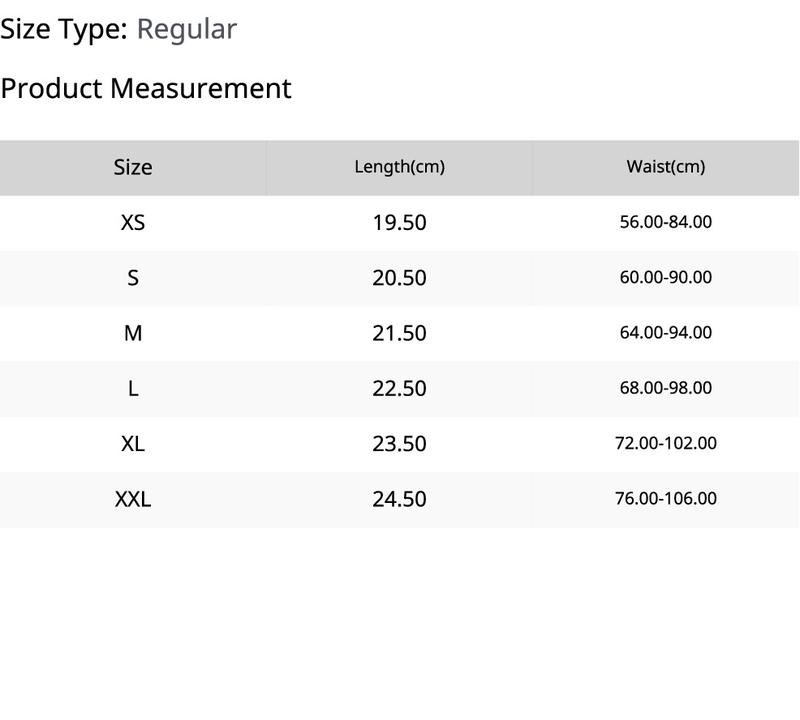Click the Length(cm) column header

pos(399,167)
